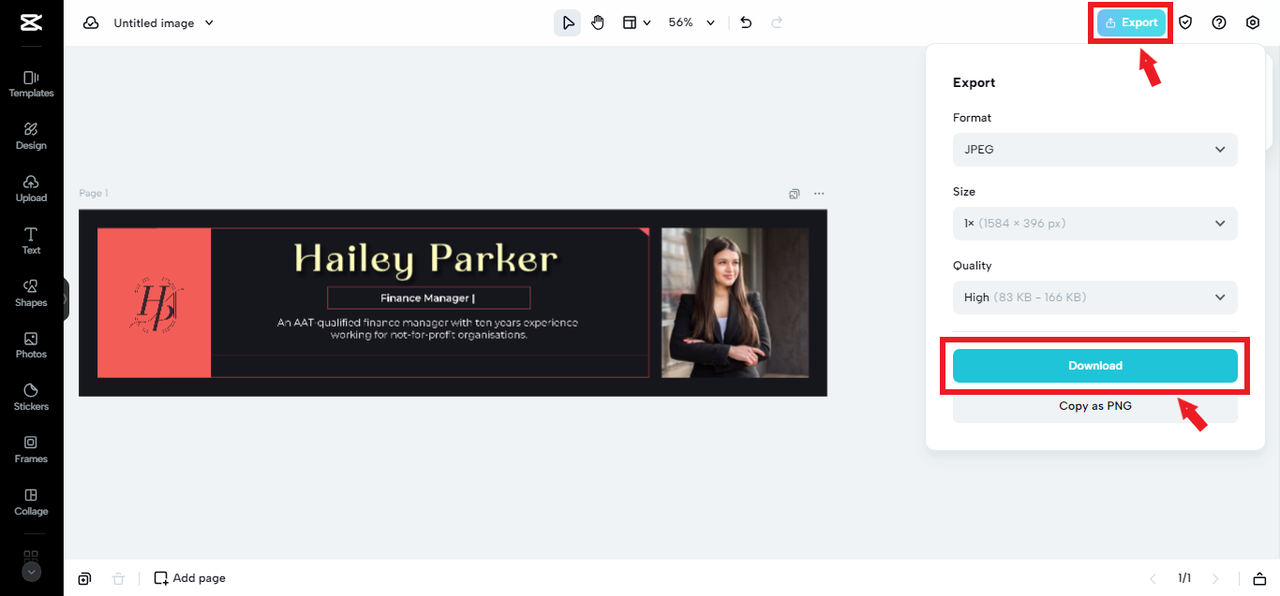Select the pointer selection tool
This screenshot has width=1280, height=596.
[x=568, y=22]
